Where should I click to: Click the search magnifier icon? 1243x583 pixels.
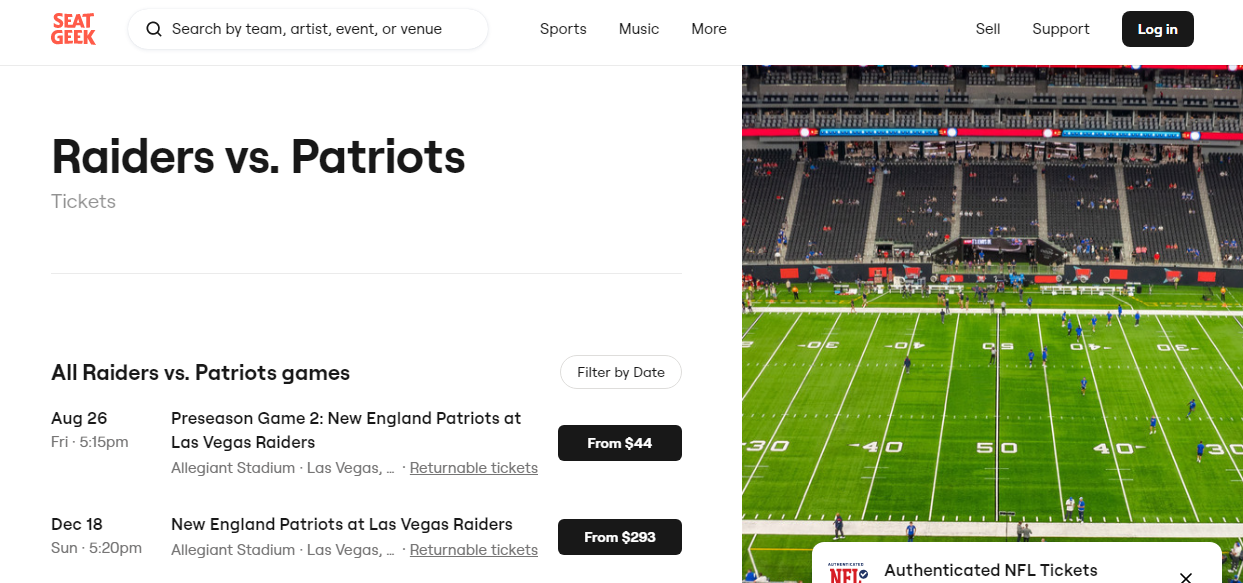click(x=154, y=29)
